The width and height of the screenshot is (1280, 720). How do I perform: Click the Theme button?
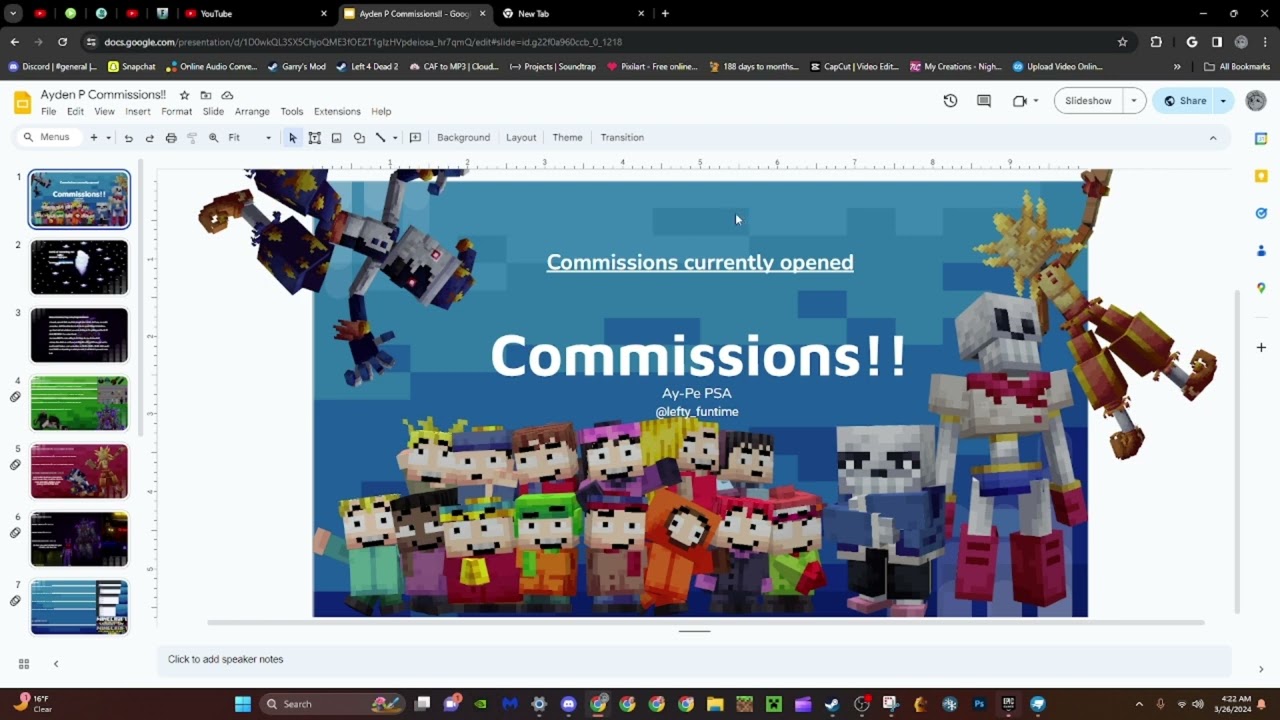567,138
